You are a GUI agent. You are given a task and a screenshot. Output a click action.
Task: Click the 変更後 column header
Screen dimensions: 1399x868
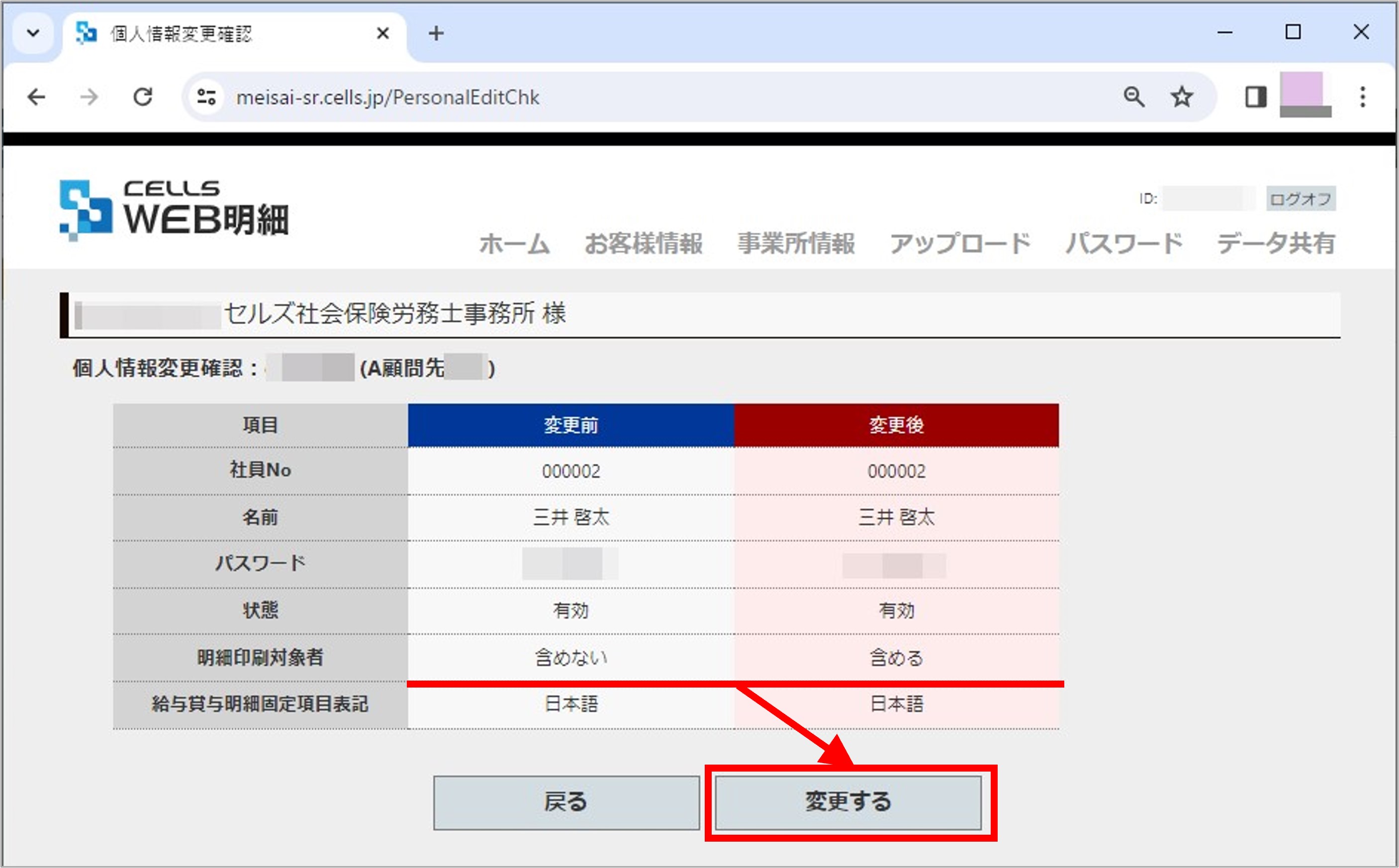pos(897,426)
